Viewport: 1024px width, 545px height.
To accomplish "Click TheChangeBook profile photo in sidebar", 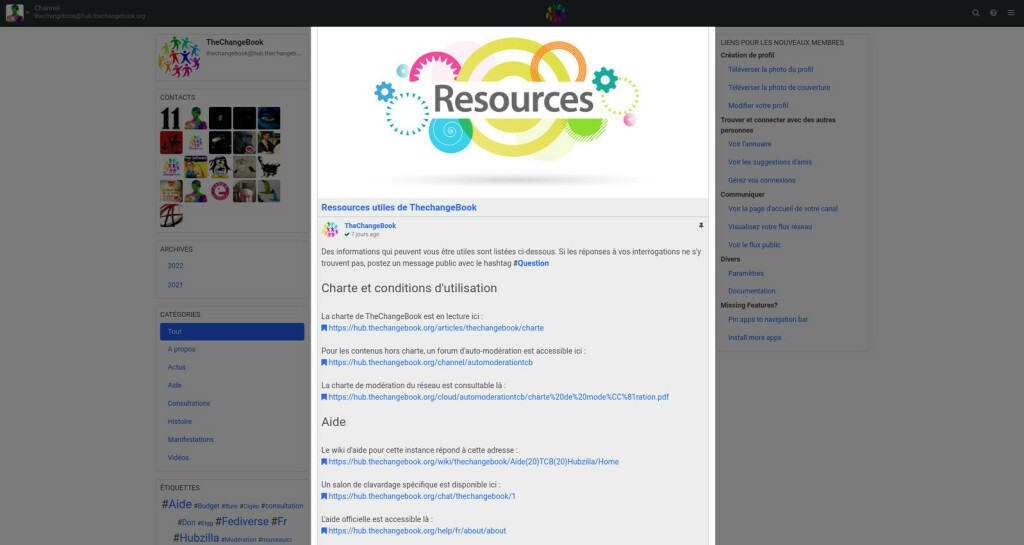I will (x=179, y=57).
